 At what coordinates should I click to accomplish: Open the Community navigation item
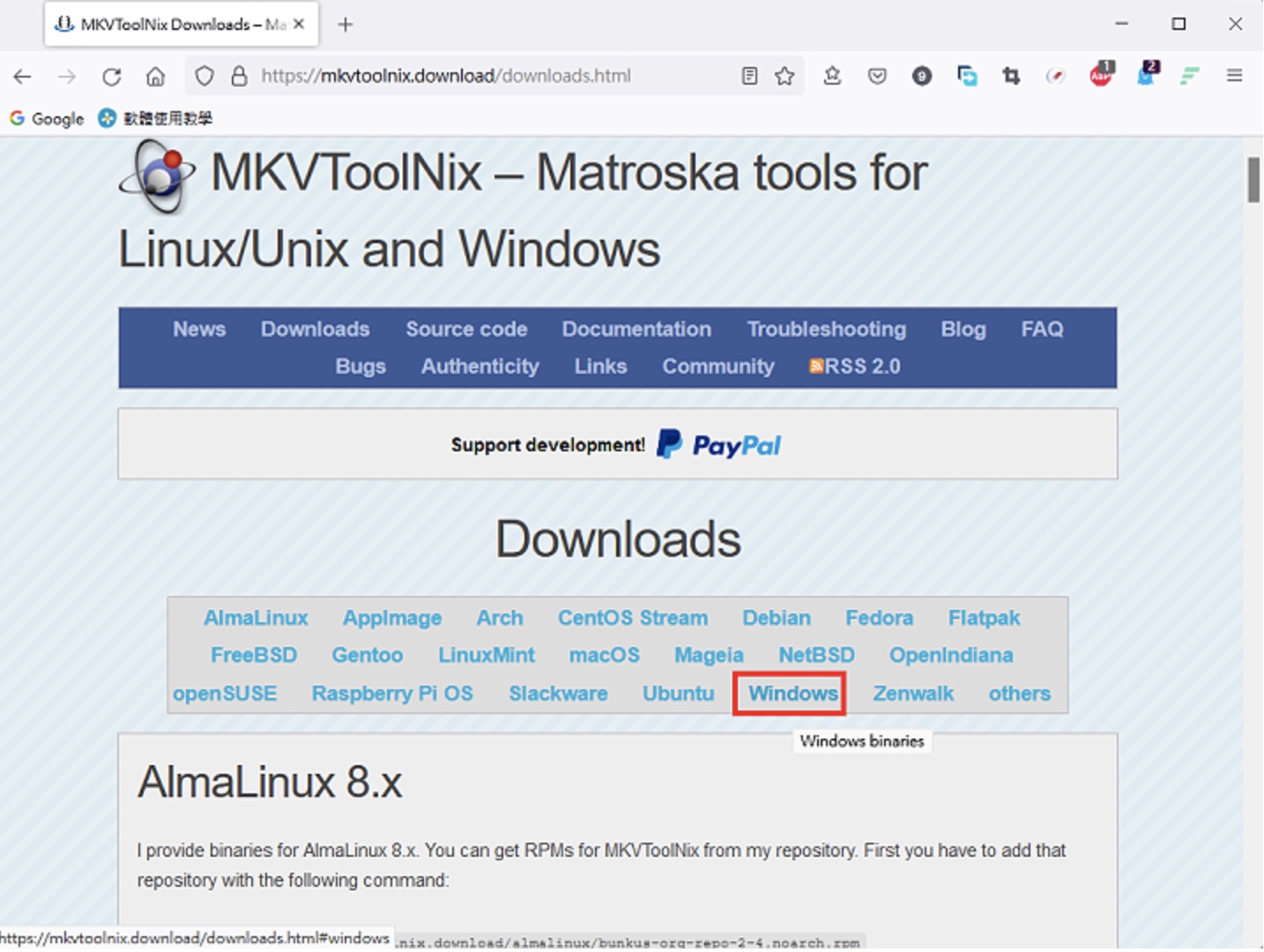tap(718, 367)
